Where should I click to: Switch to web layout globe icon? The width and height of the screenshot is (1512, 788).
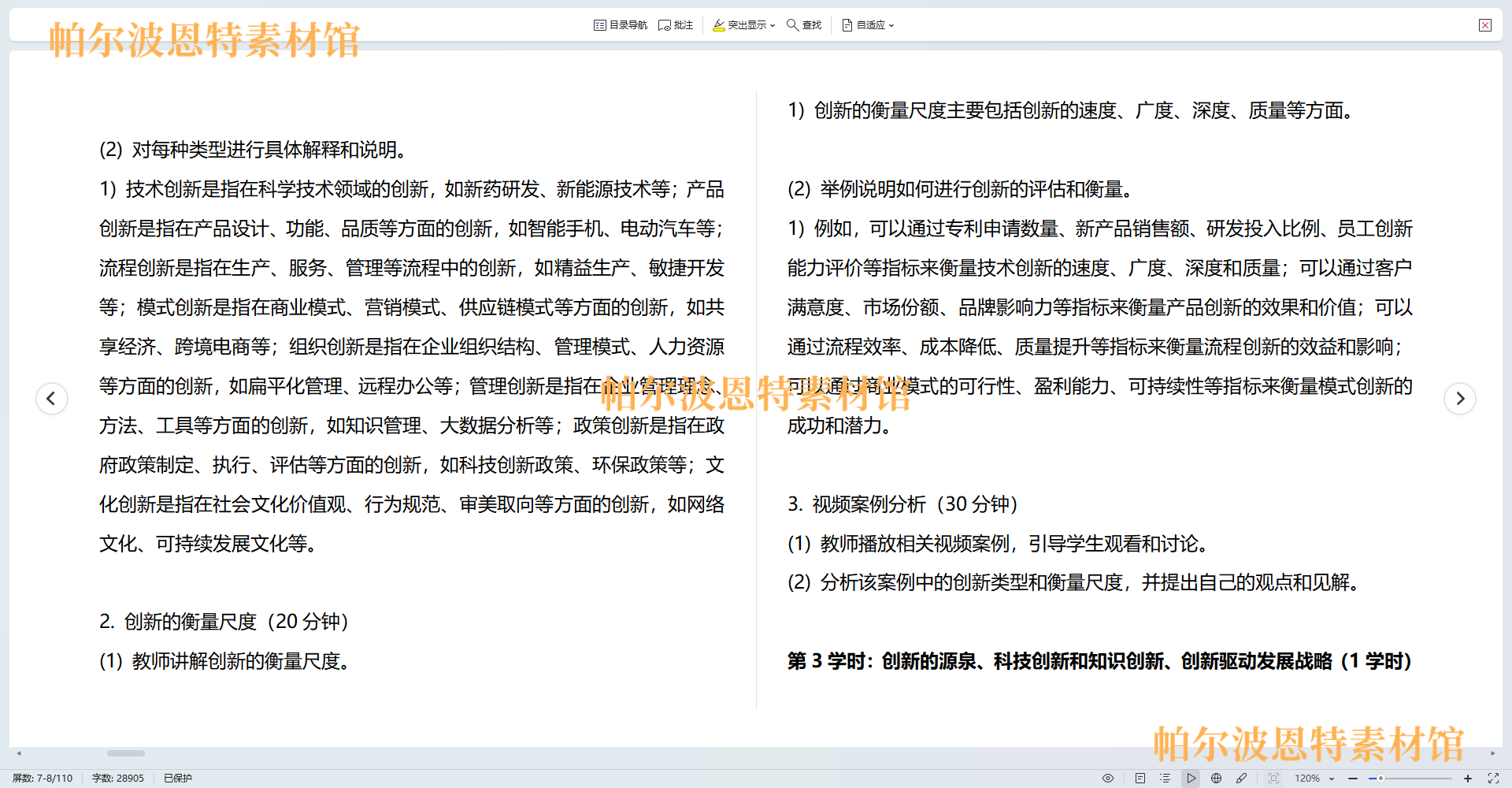(x=1217, y=778)
